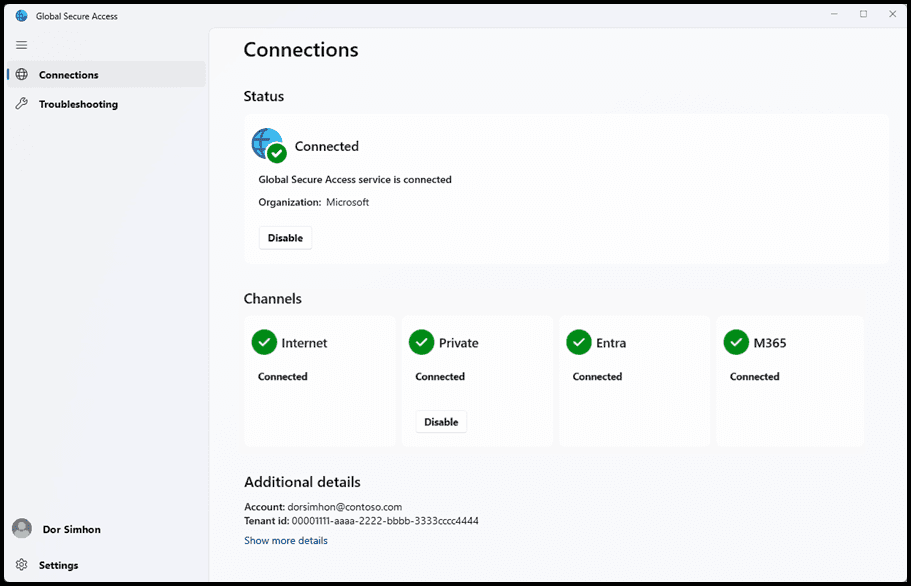911x586 pixels.
Task: Click the Private channel green checkmark
Action: pos(422,342)
